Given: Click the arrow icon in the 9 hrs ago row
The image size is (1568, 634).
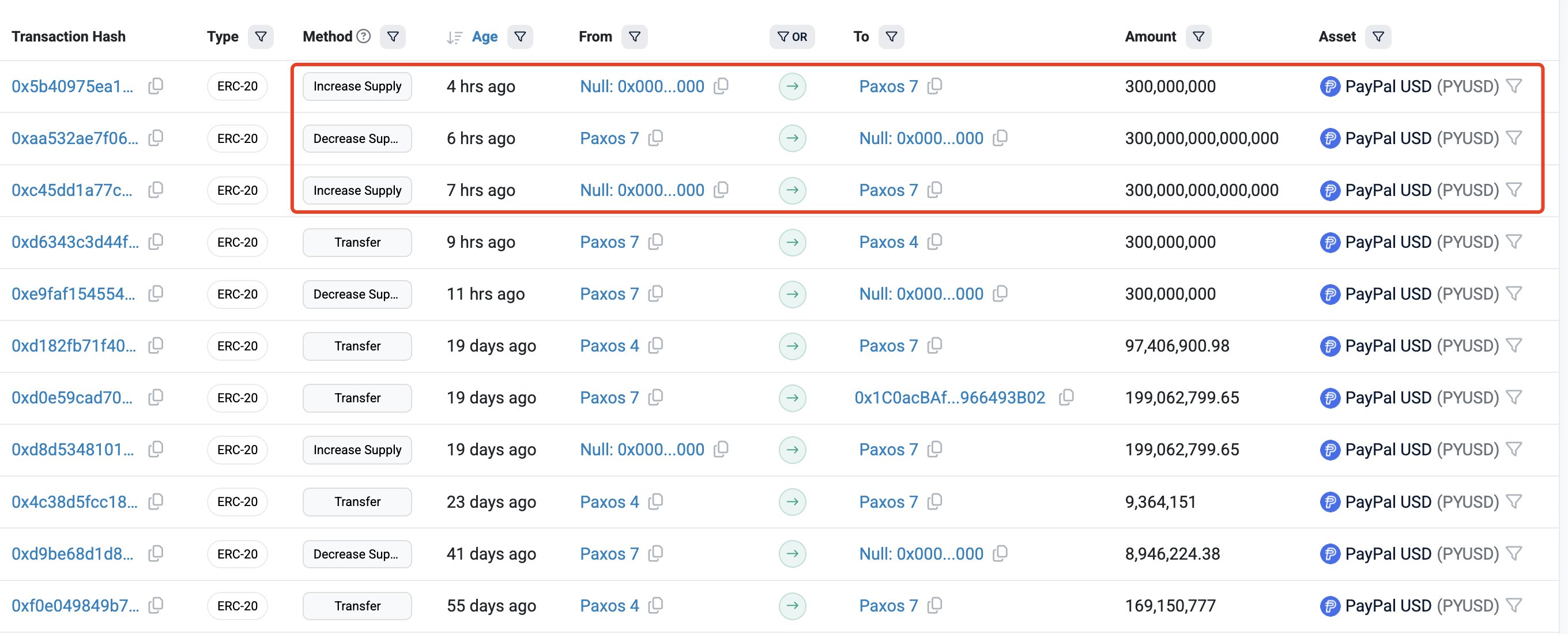Looking at the screenshot, I should point(792,242).
